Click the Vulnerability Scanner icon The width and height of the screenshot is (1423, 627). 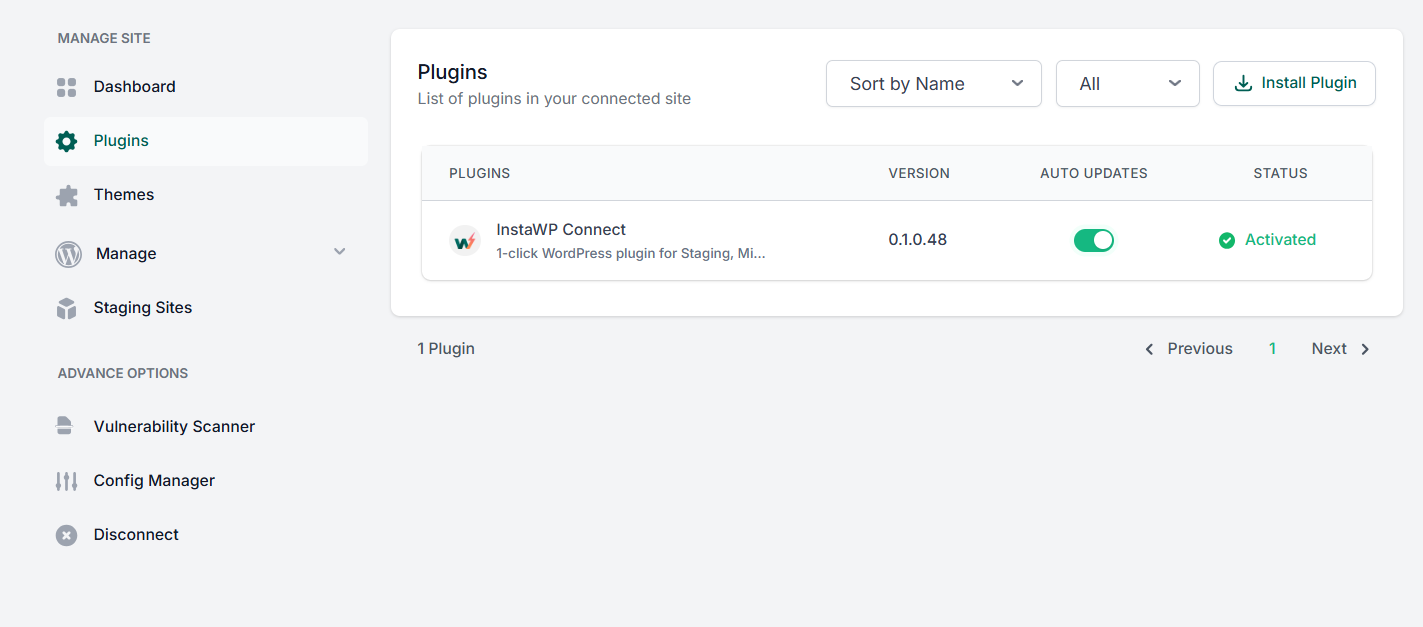click(x=65, y=426)
